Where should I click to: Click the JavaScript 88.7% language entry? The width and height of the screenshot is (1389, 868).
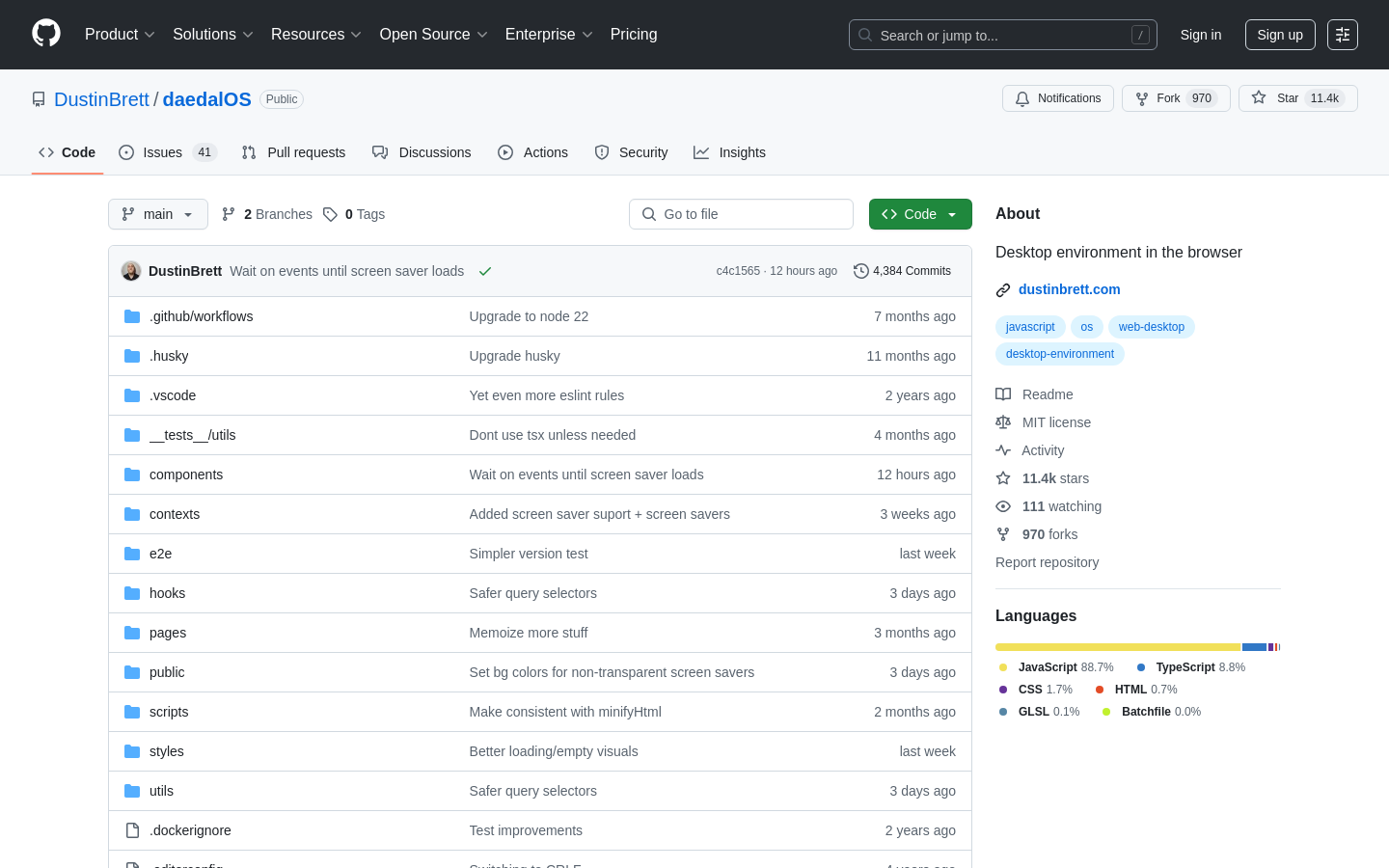point(1056,667)
